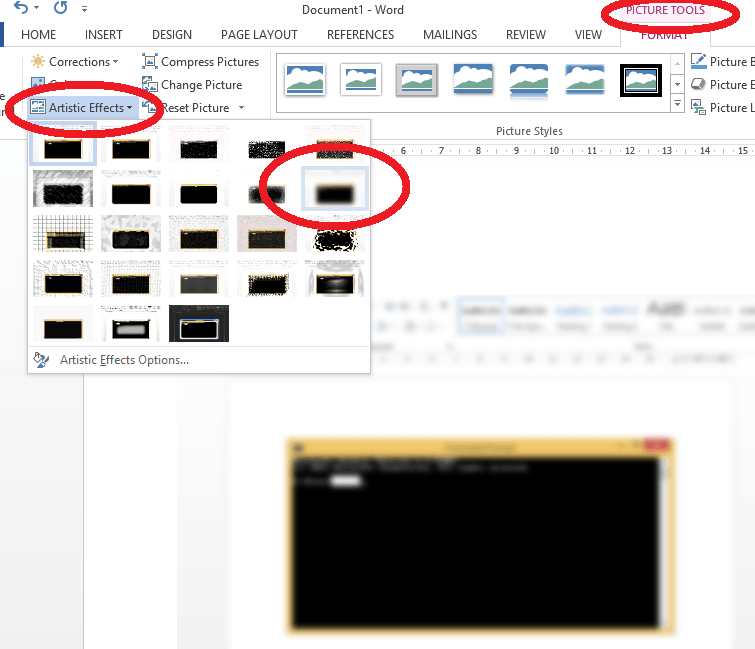
Task: Open the REFERENCES ribbon tab
Action: 360,35
